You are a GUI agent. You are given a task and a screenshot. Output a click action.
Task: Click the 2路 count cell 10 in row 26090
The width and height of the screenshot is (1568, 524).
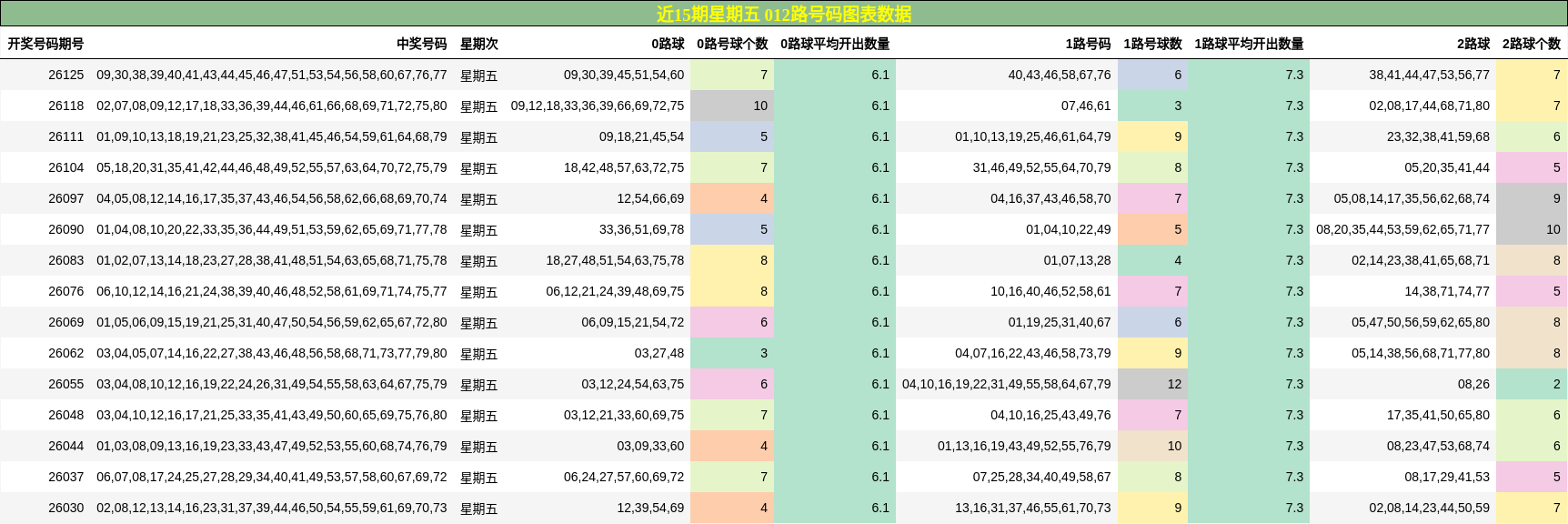point(1532,229)
